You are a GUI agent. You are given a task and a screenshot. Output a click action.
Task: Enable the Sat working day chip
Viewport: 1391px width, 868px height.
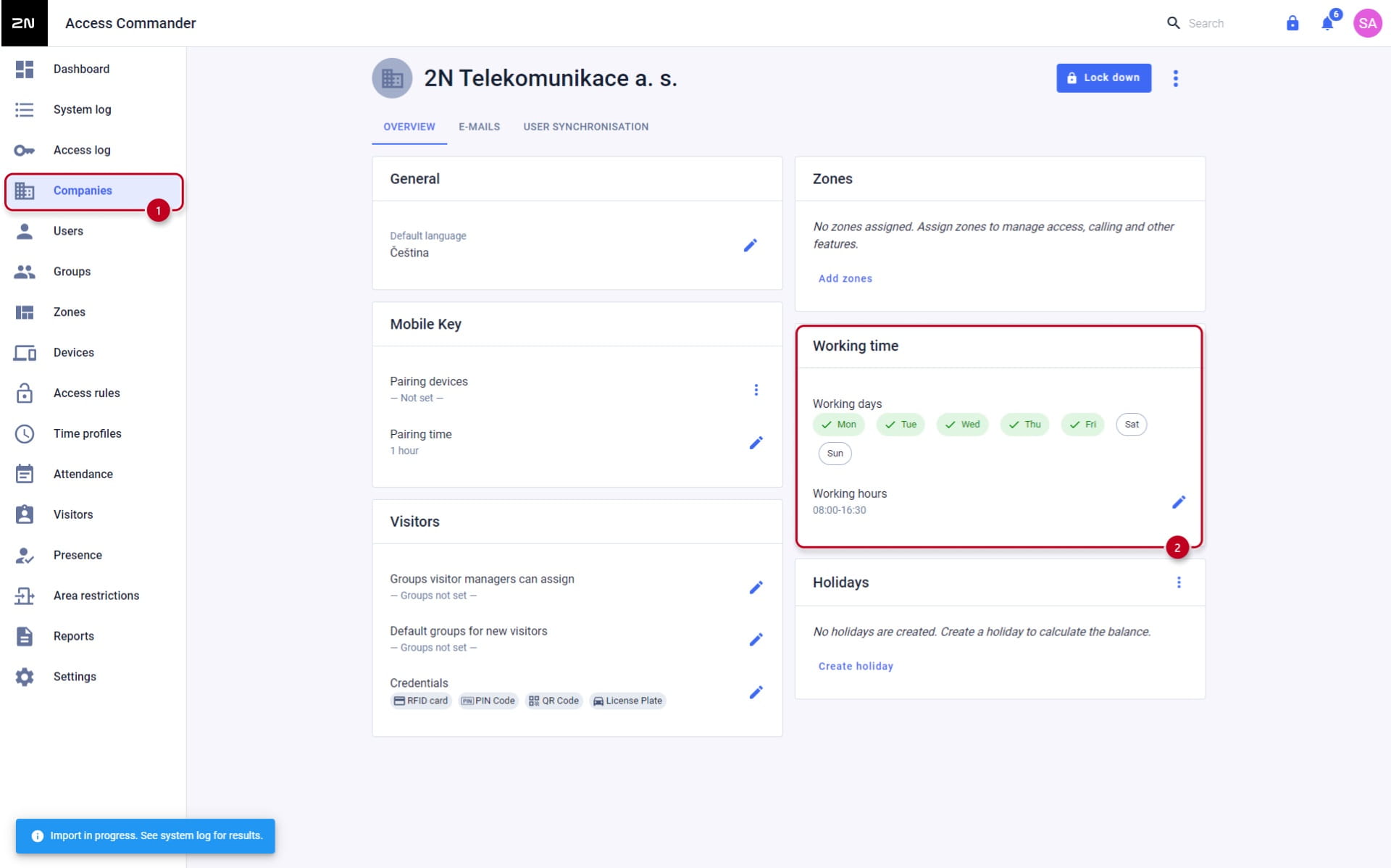pos(1132,425)
